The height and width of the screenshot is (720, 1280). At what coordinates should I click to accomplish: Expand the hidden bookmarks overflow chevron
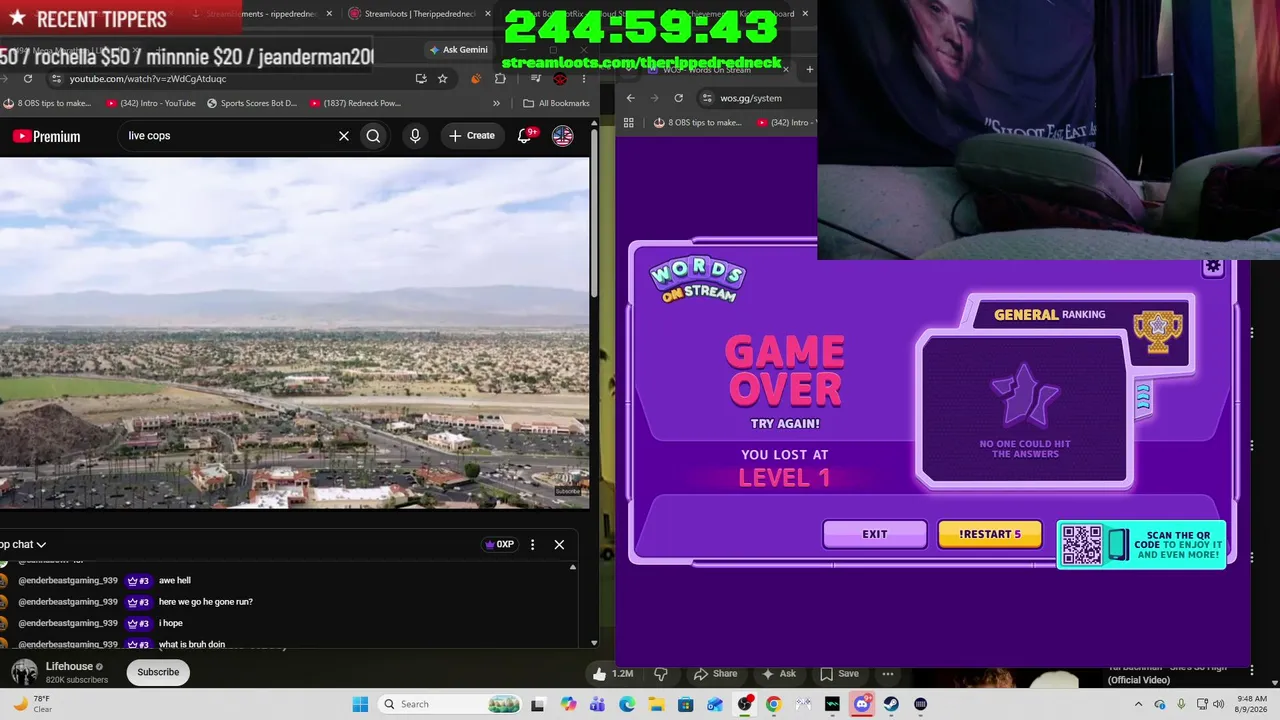[496, 103]
